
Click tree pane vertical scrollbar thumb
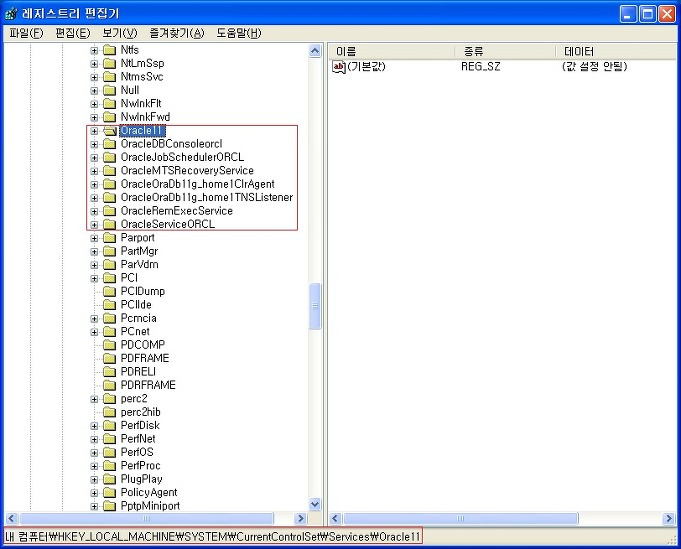pyautogui.click(x=315, y=306)
